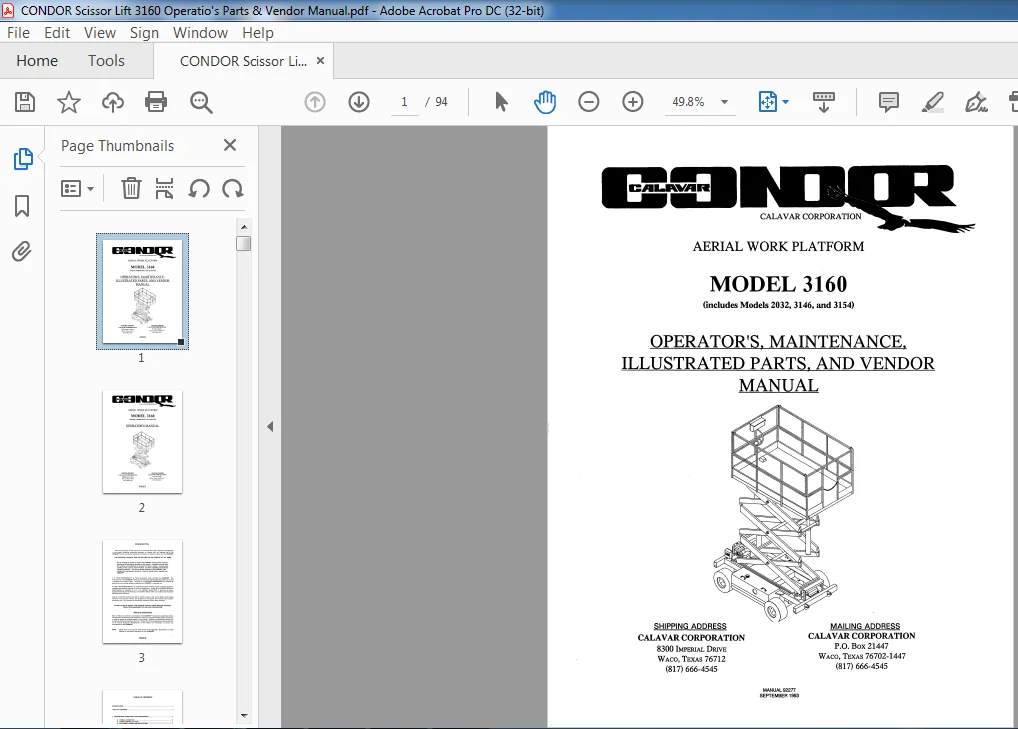
Task: Add a comment with speech-bubble icon
Action: [889, 102]
